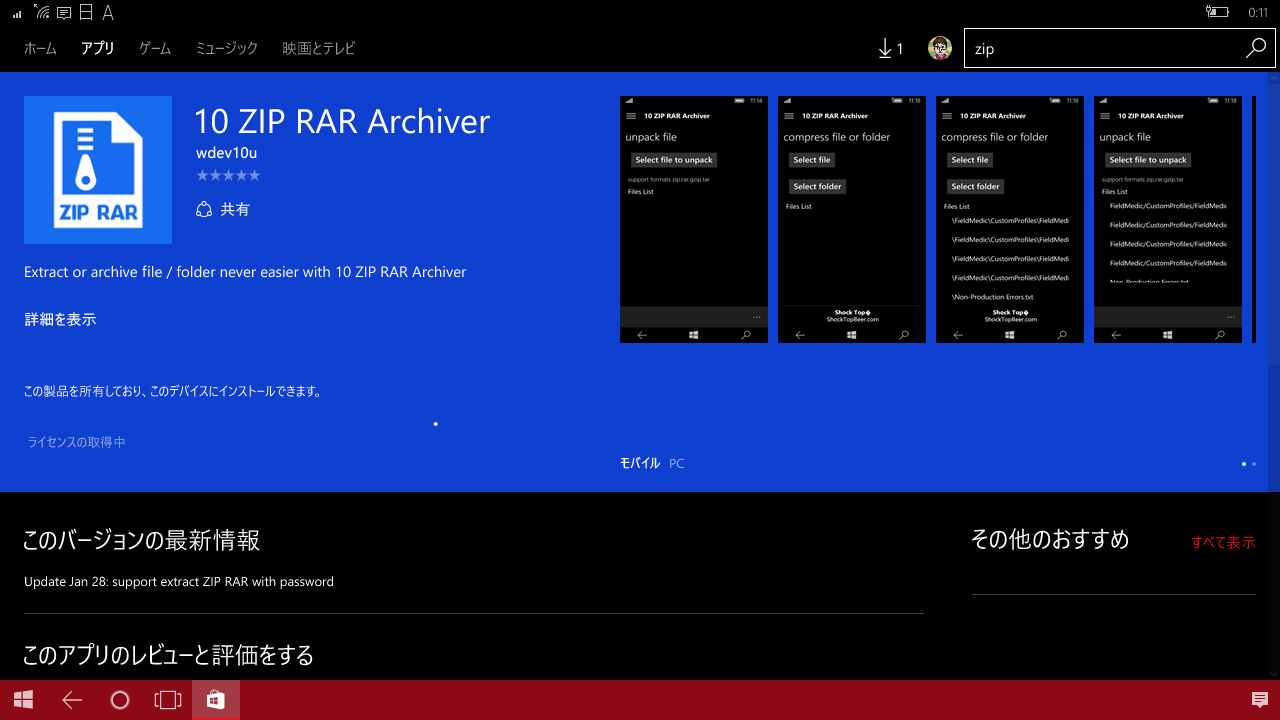Expand description with 詳細を表示
Image resolution: width=1280 pixels, height=720 pixels.
click(60, 320)
